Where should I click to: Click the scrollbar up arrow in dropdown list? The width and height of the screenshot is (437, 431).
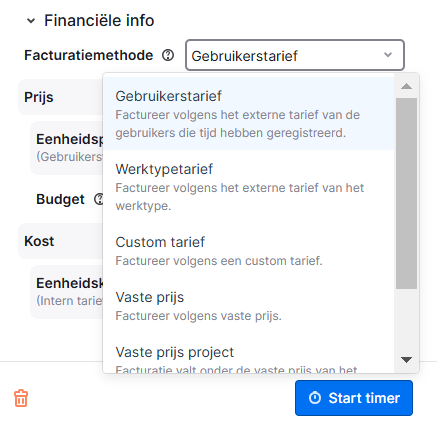(x=406, y=86)
